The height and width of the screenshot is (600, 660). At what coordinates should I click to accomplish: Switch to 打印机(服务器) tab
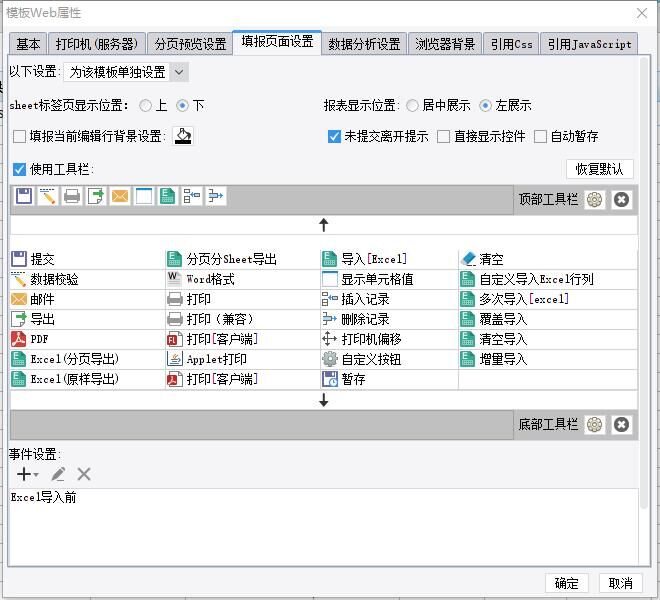(x=97, y=44)
